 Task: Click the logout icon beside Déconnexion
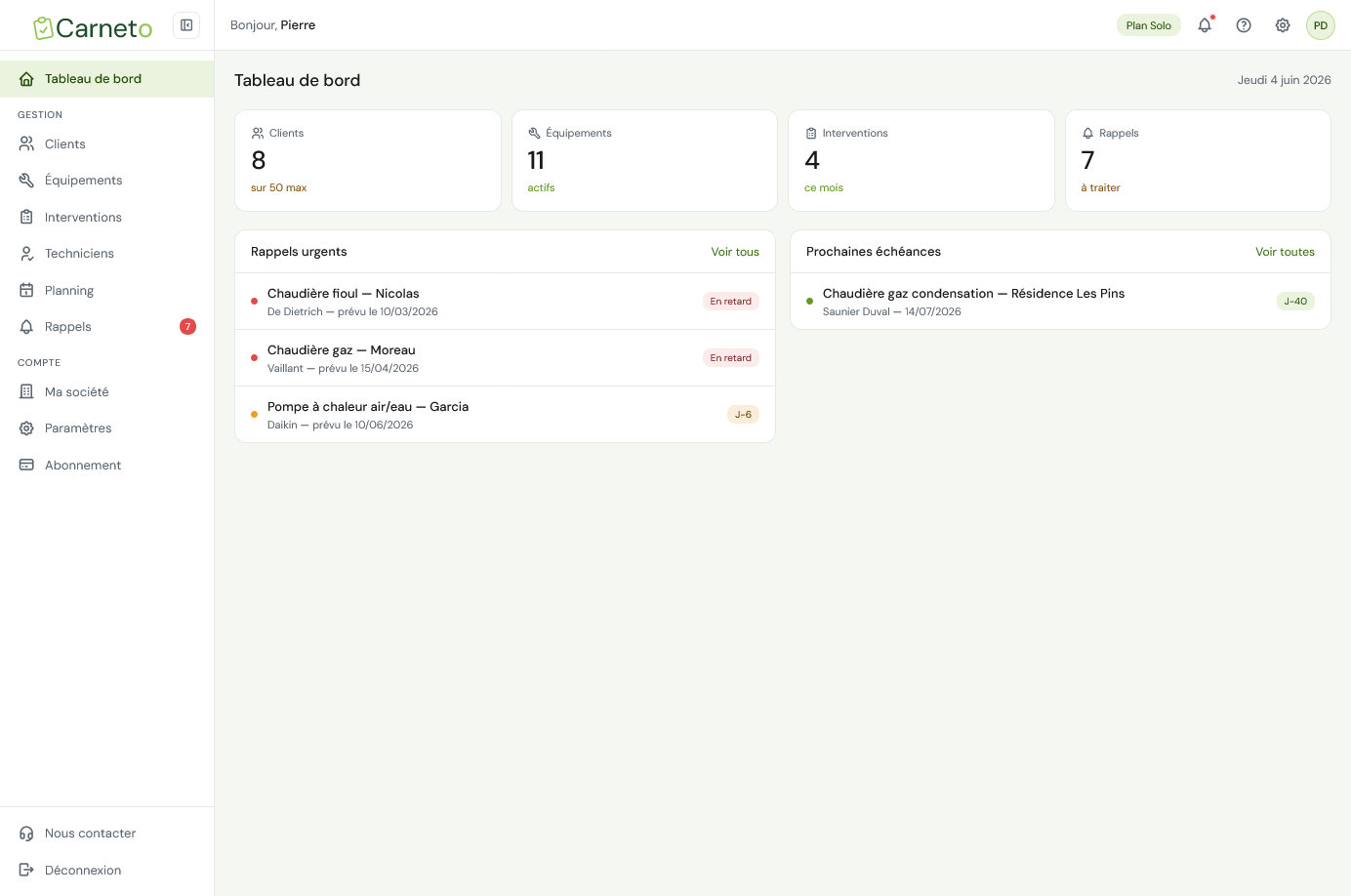coord(26,870)
